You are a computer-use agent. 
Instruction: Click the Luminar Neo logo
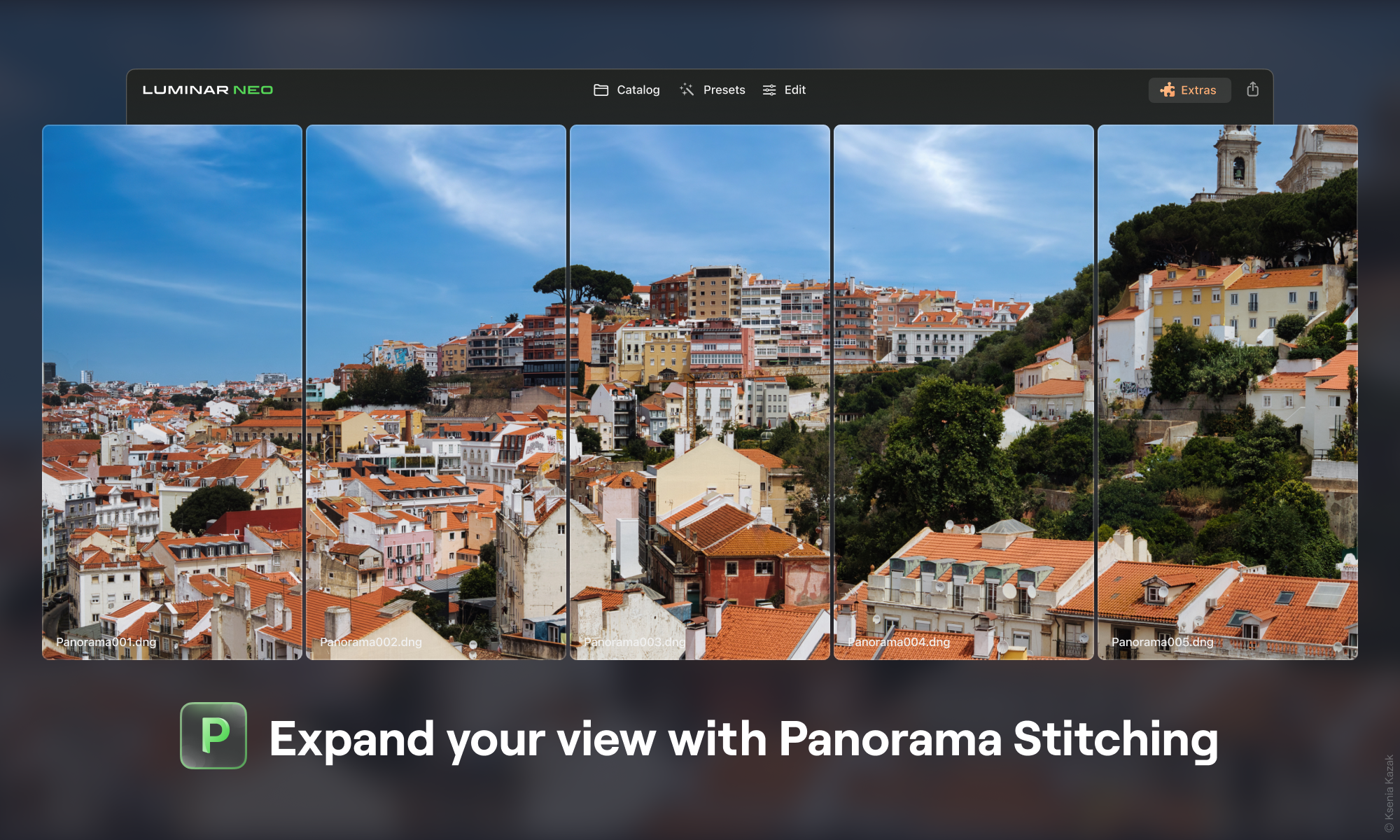click(208, 90)
